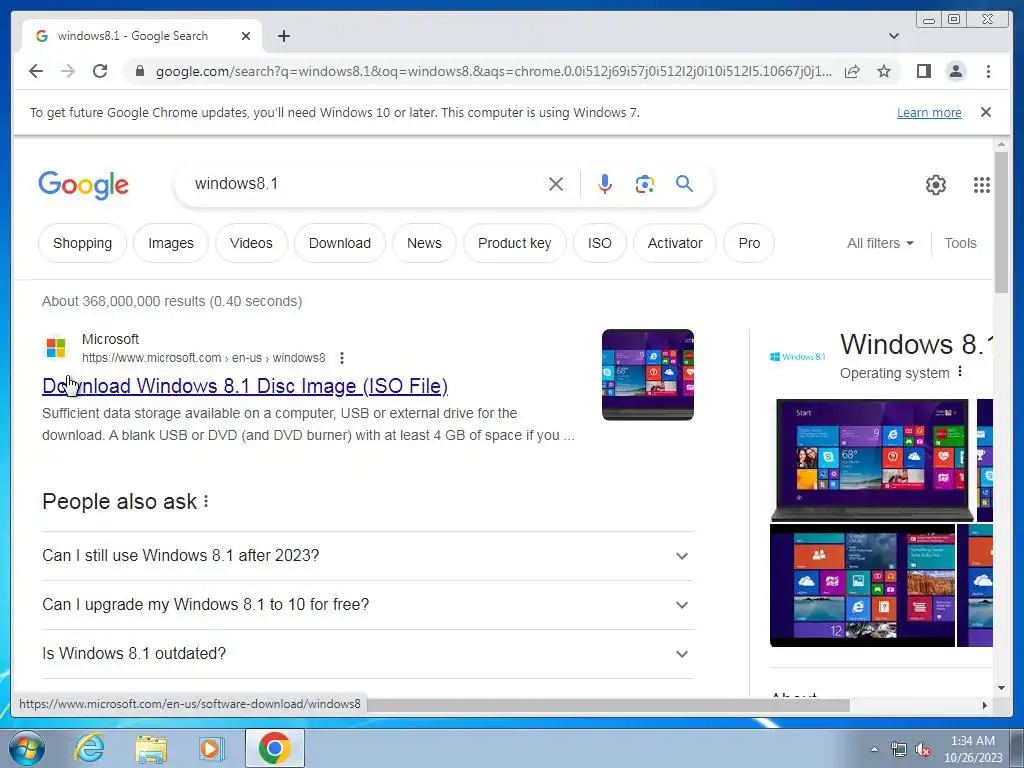Launch Internet Explorer from taskbar
Screen dimensions: 1024x768
(89, 748)
